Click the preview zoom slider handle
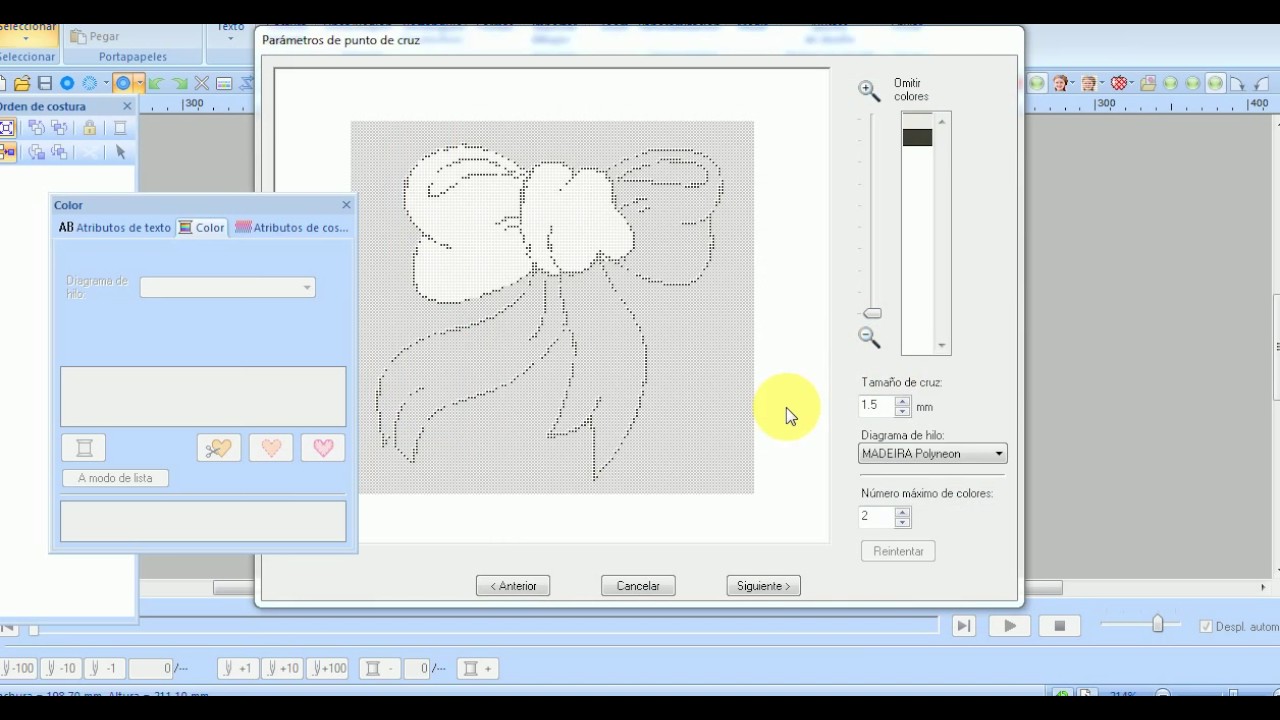This screenshot has height=720, width=1280. pyautogui.click(x=872, y=313)
